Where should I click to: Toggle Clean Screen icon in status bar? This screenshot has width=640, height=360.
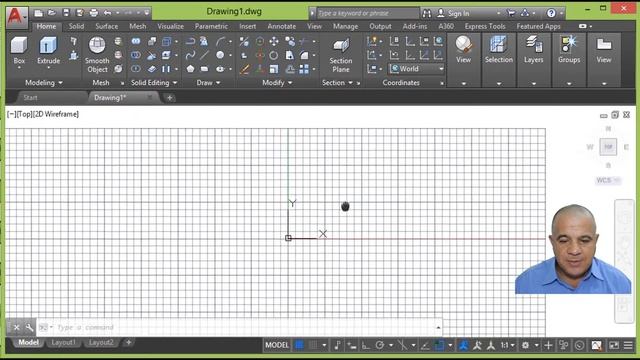point(614,345)
